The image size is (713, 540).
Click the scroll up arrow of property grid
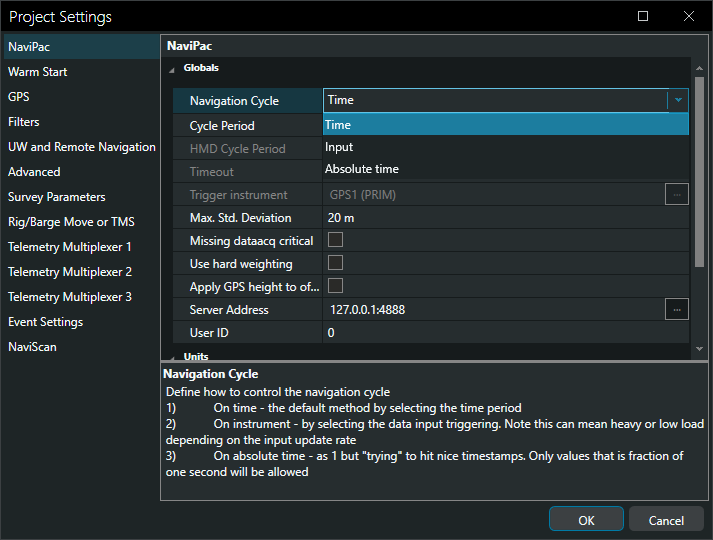click(x=699, y=68)
